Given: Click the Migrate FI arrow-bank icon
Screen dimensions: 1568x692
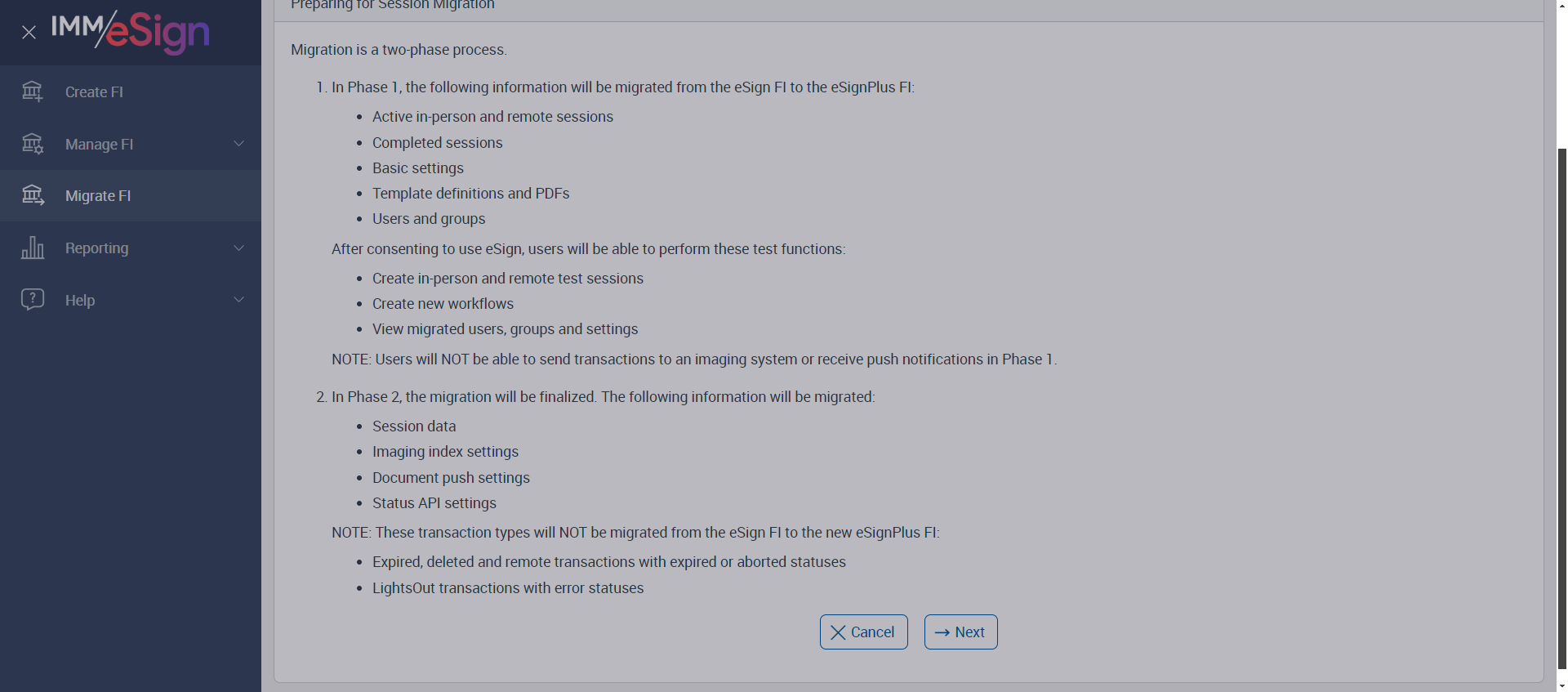Looking at the screenshot, I should [33, 195].
